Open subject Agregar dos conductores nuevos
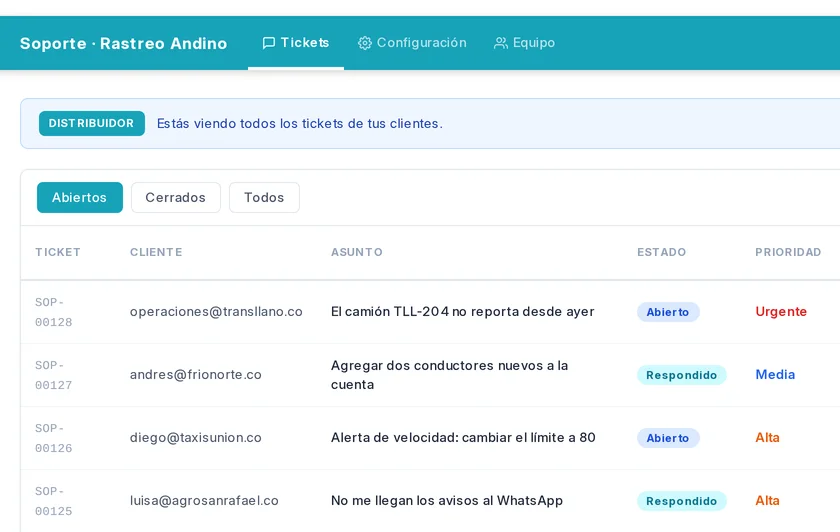This screenshot has height=532, width=840. click(x=449, y=374)
